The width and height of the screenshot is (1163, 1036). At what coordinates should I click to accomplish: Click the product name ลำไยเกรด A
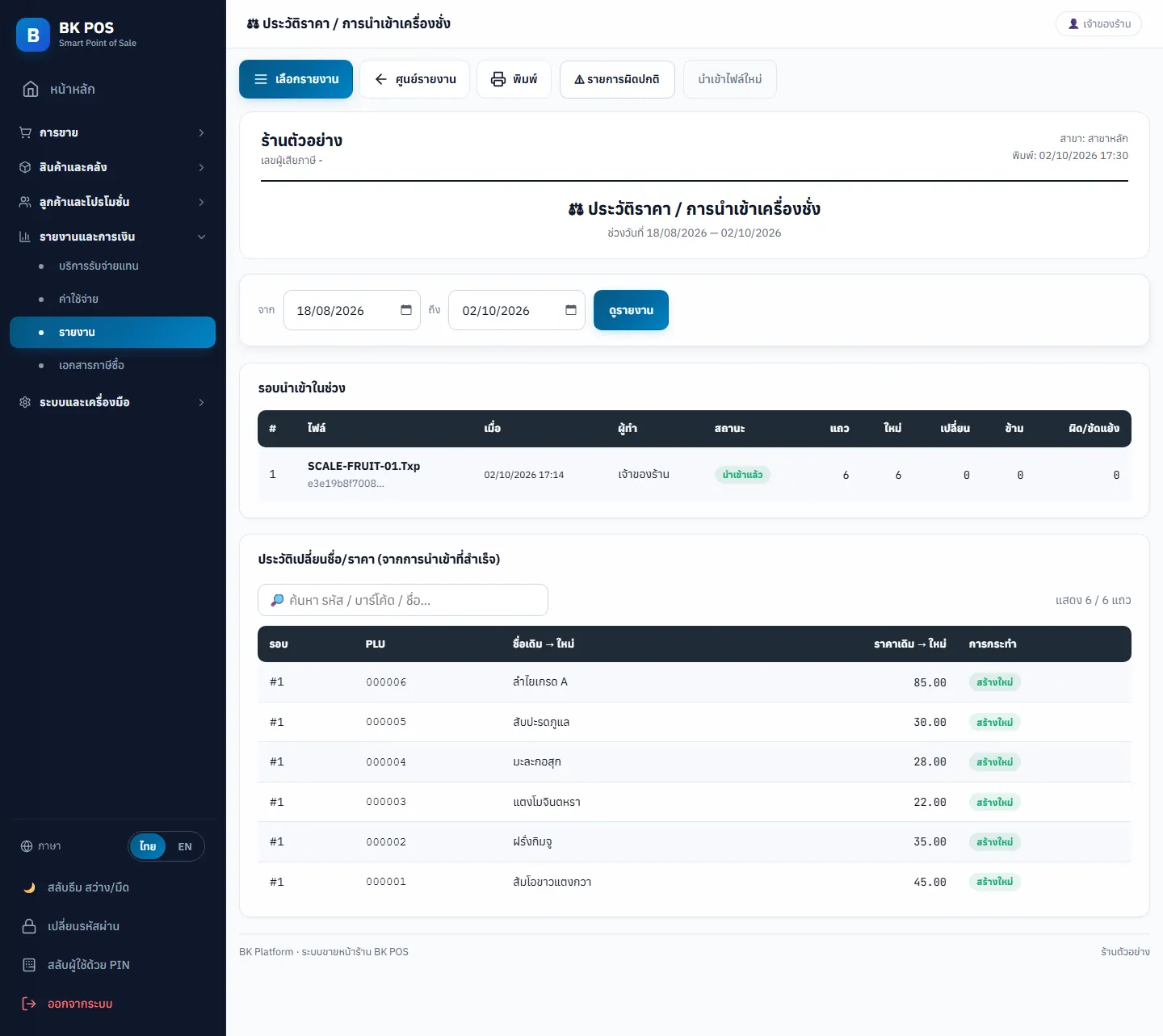540,682
